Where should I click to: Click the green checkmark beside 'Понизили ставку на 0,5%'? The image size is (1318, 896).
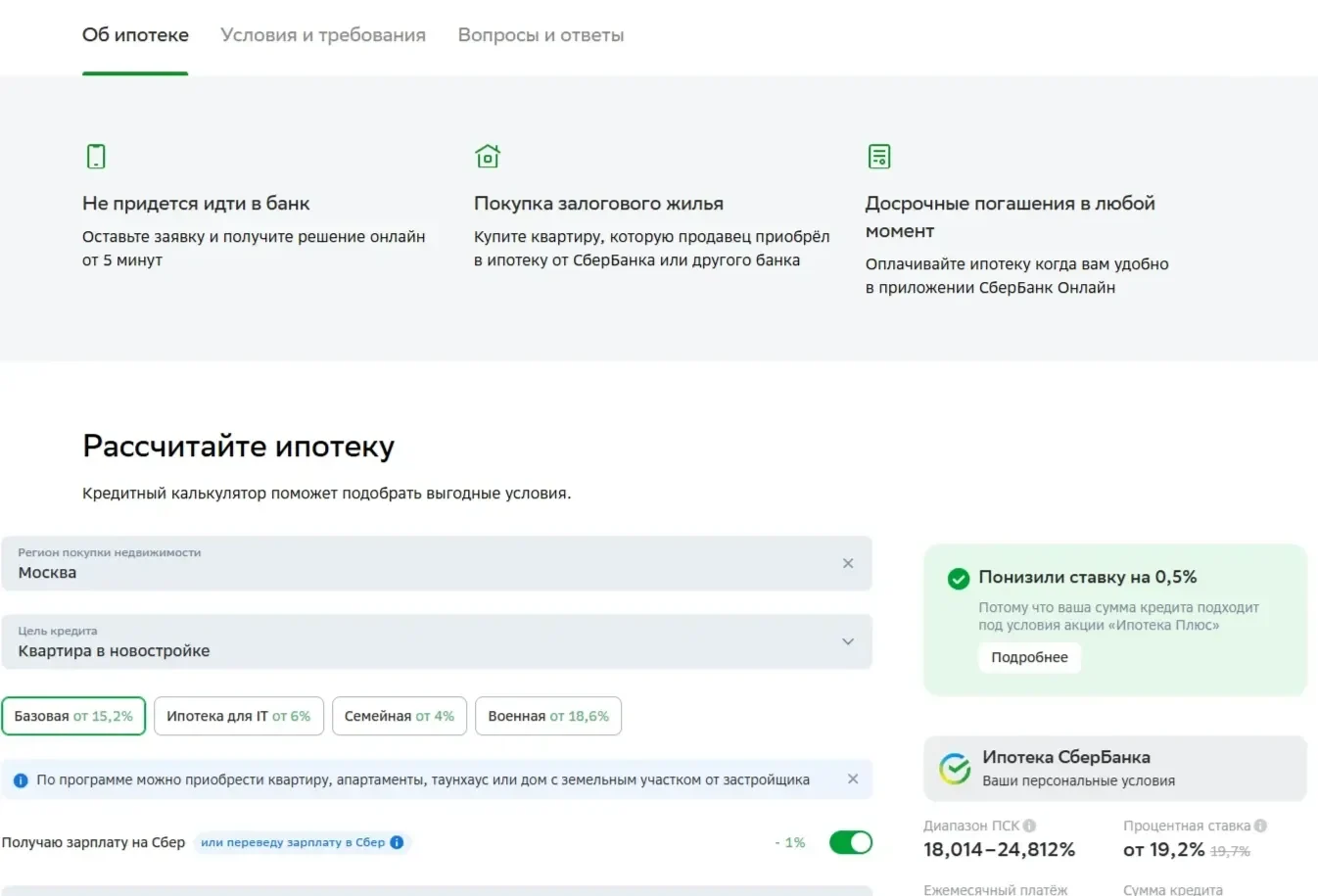959,579
